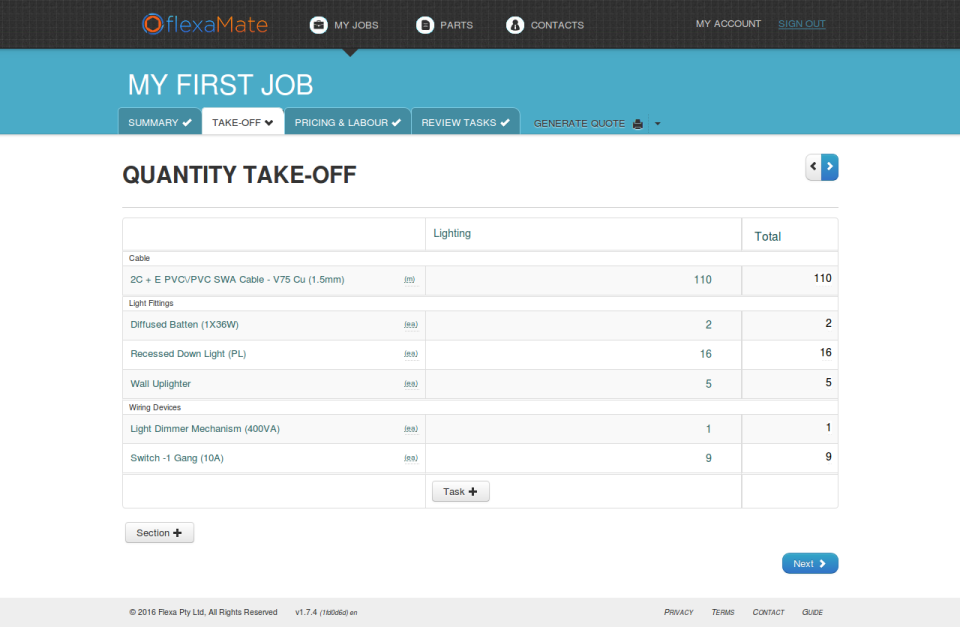Screen dimensions: 960x627
Task: Click the flexaMate logo
Action: pyautogui.click(x=205, y=23)
